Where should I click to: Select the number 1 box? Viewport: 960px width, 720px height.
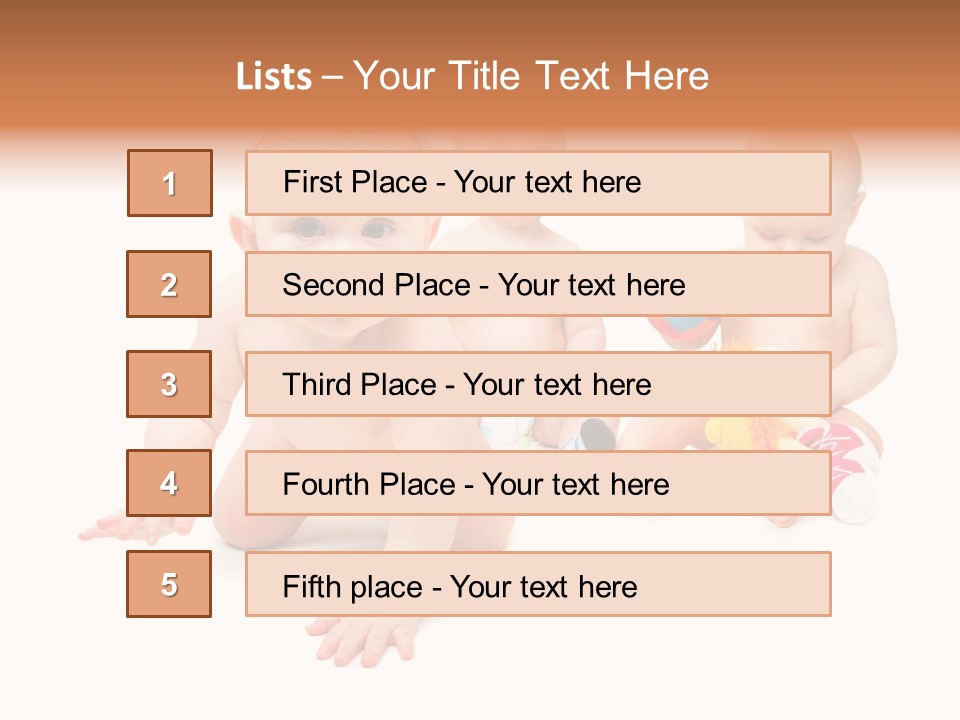point(170,183)
